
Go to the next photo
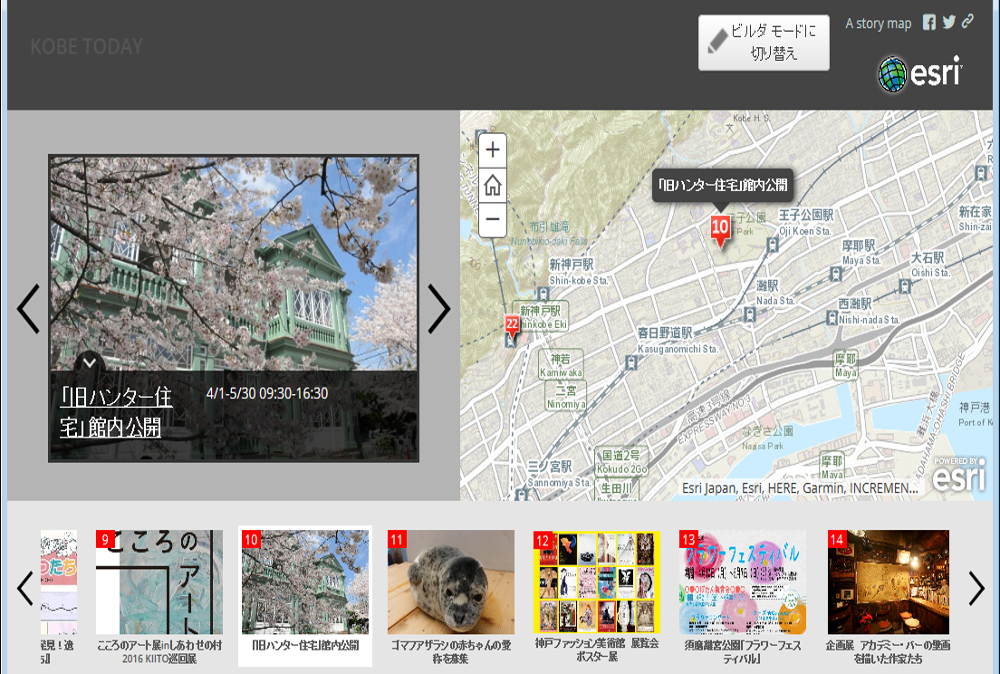439,309
